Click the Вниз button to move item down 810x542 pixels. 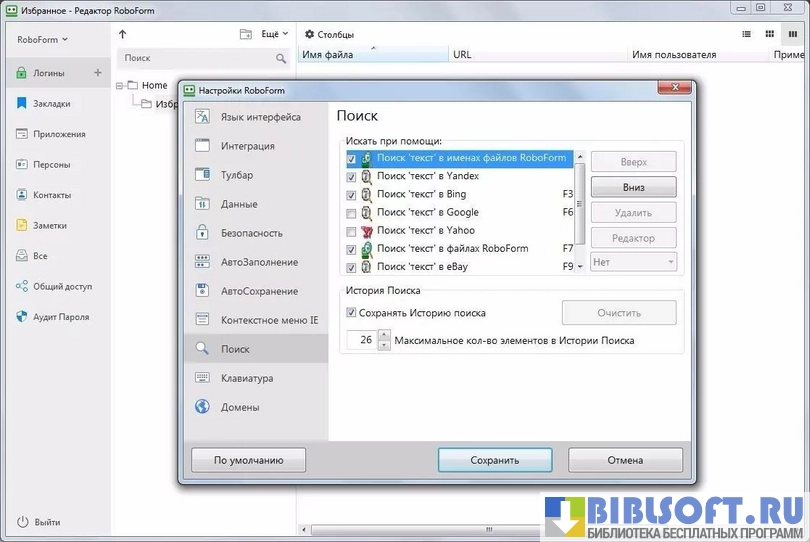(x=633, y=187)
